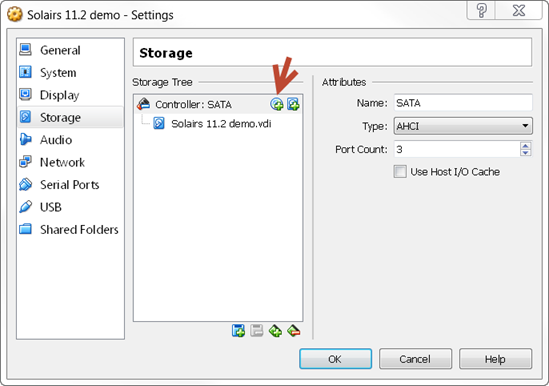This screenshot has height=386, width=549.
Task: Click the settings gear icon in title bar
Action: (x=15, y=15)
